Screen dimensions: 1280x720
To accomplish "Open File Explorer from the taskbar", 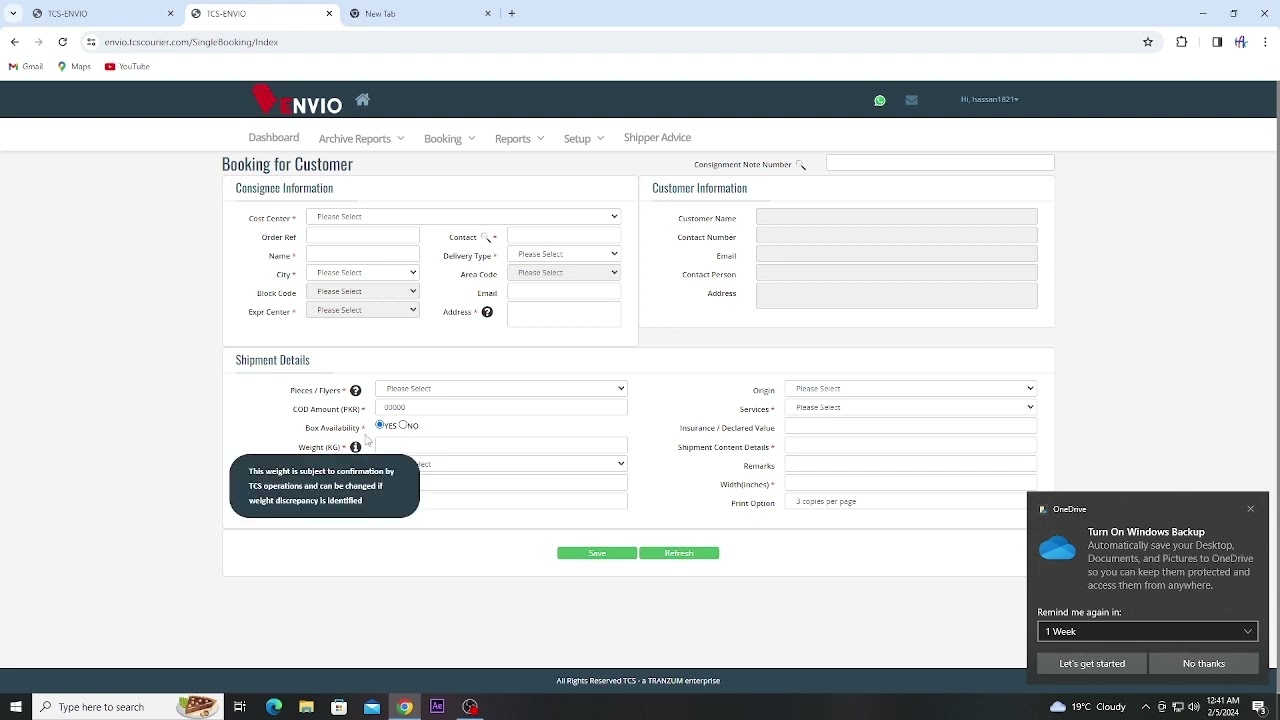I will click(306, 707).
